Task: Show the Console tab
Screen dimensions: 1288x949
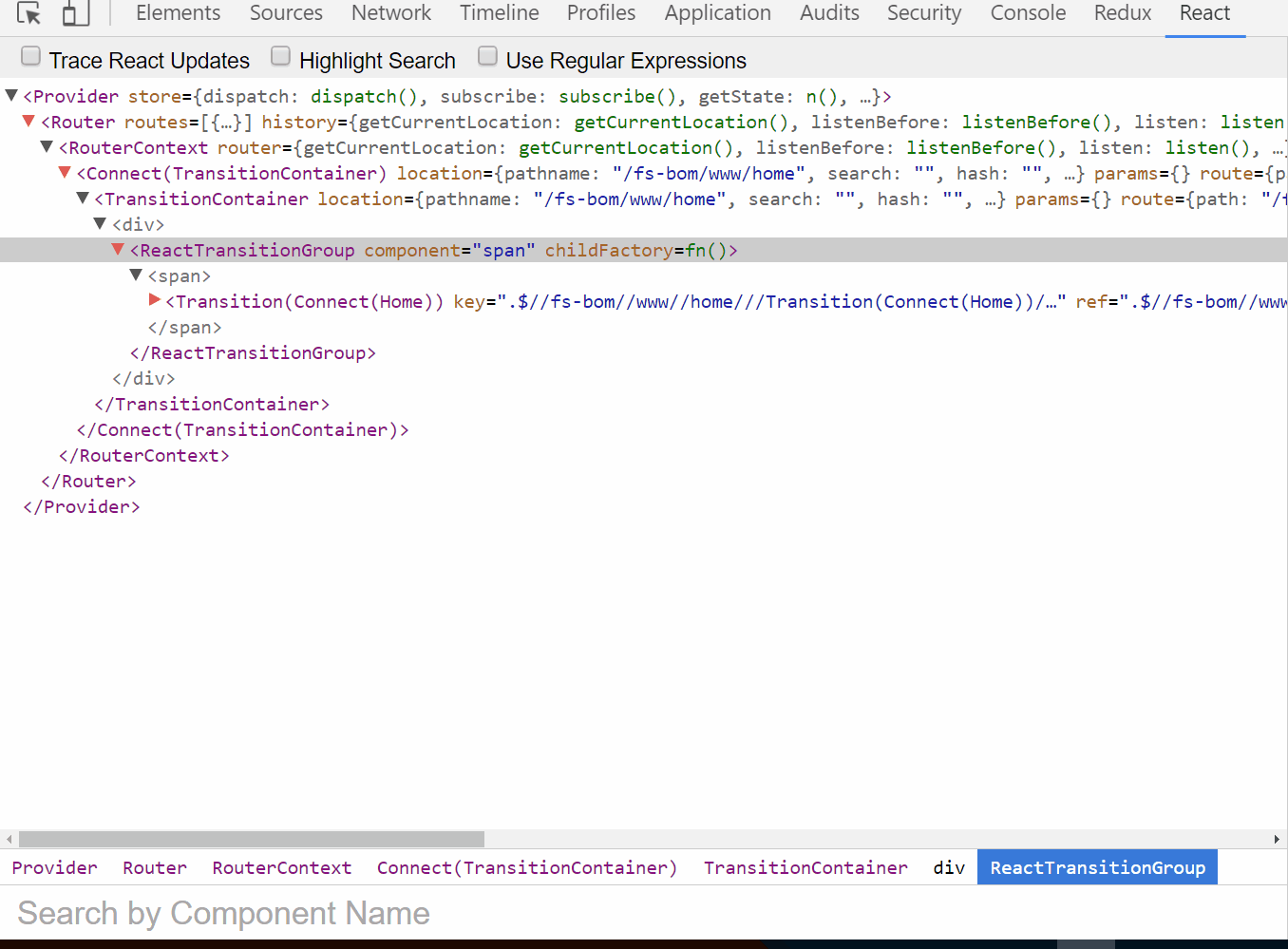Action: (1028, 13)
